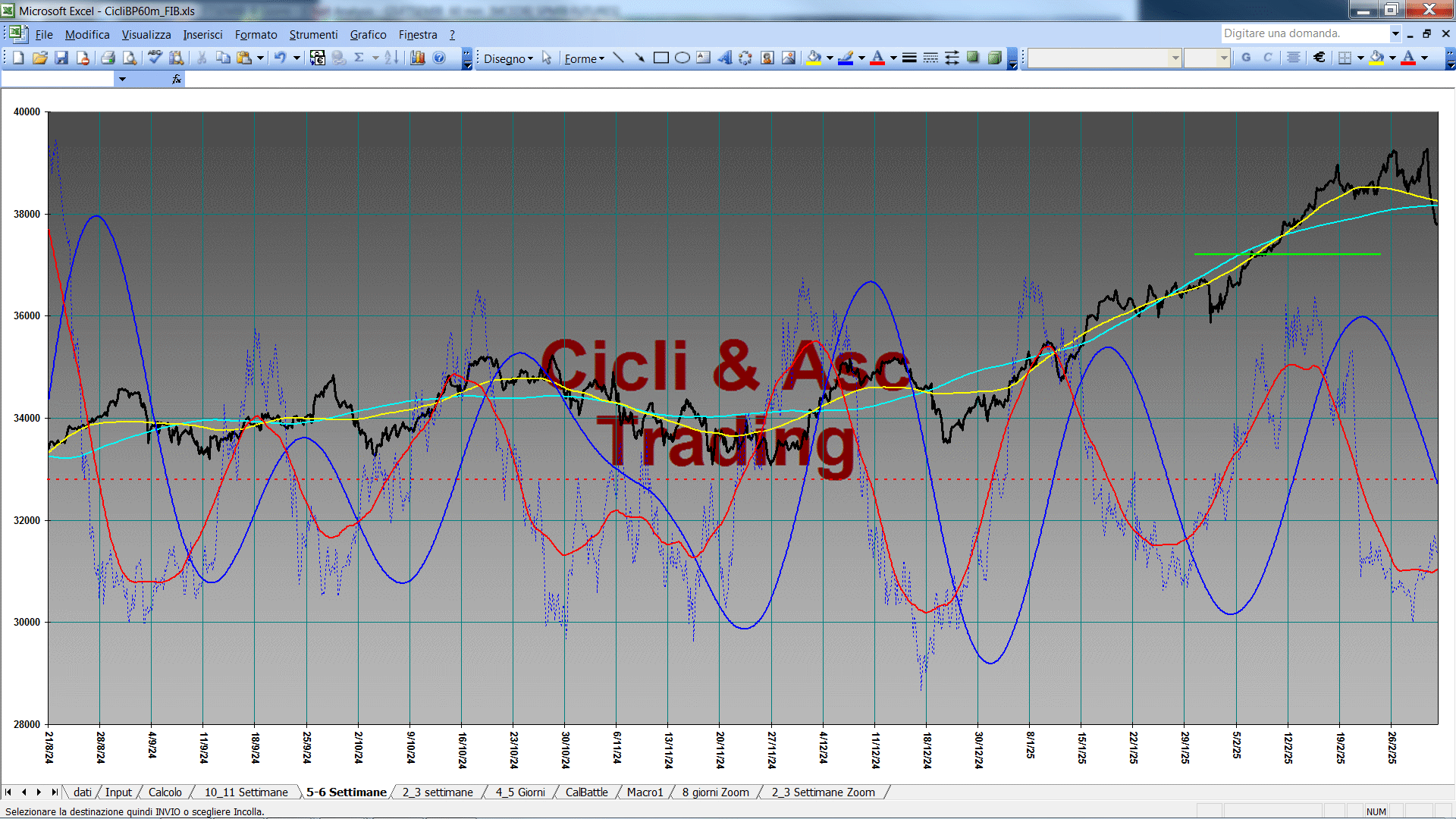Open the Strumenti menu
Image resolution: width=1456 pixels, height=819 pixels.
point(313,35)
